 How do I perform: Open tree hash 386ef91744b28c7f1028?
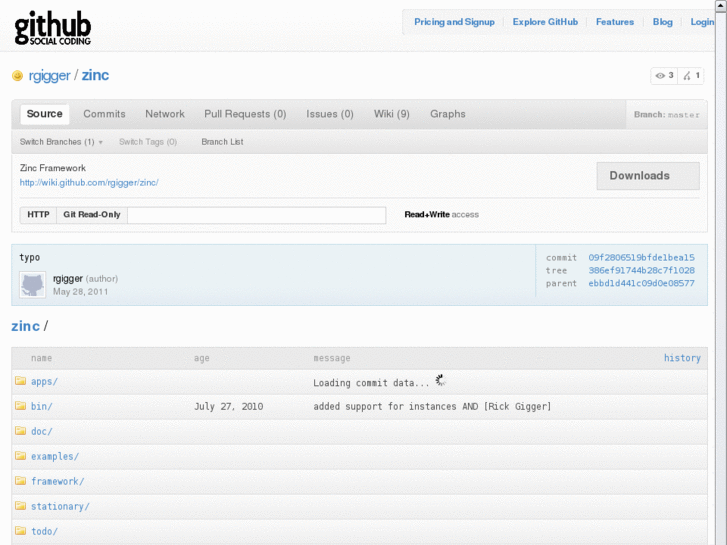(641, 270)
